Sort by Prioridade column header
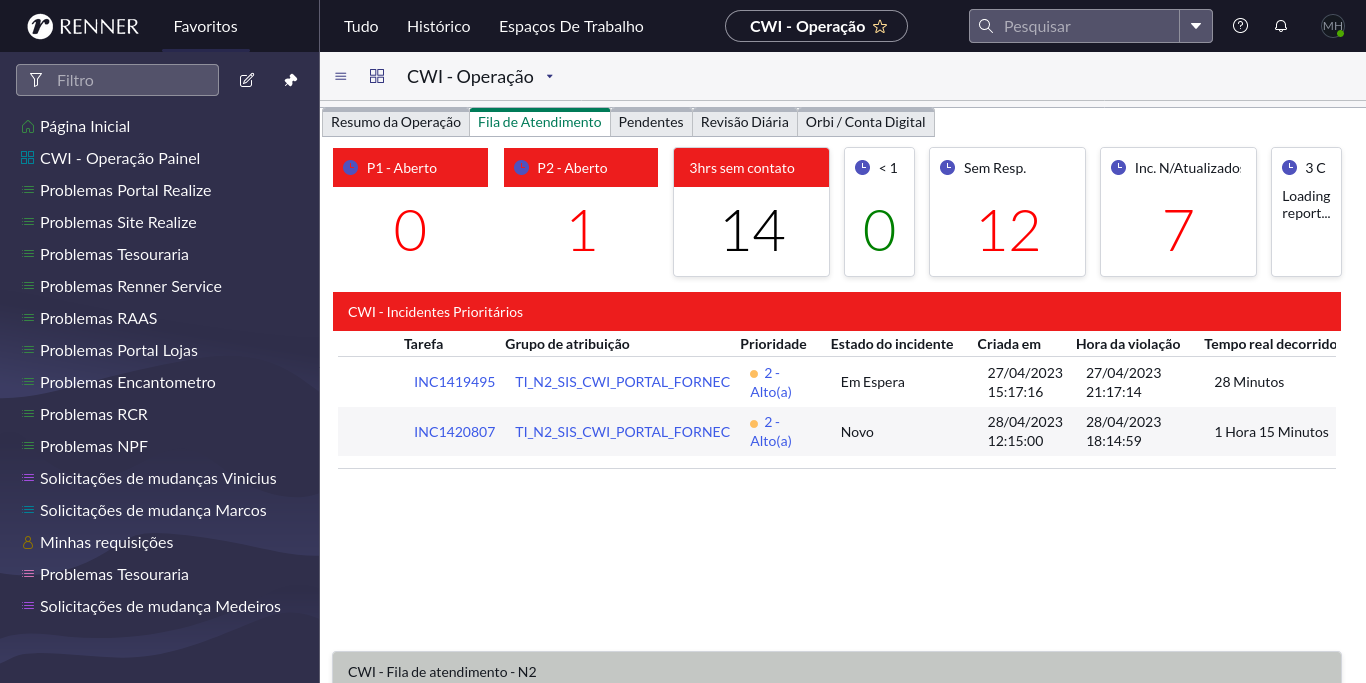1366x683 pixels. point(773,344)
